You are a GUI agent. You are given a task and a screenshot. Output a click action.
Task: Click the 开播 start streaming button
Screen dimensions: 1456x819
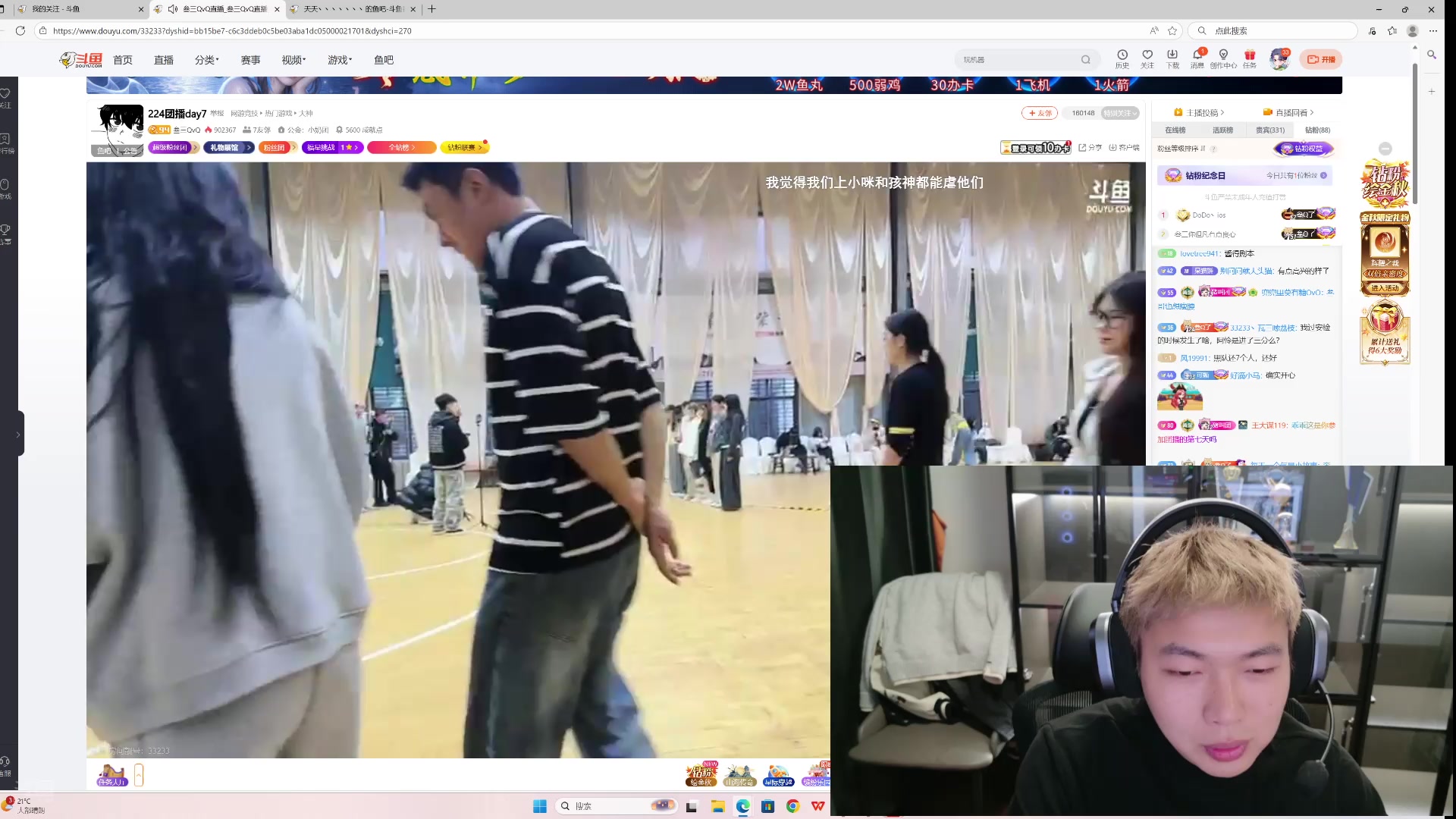click(1321, 59)
